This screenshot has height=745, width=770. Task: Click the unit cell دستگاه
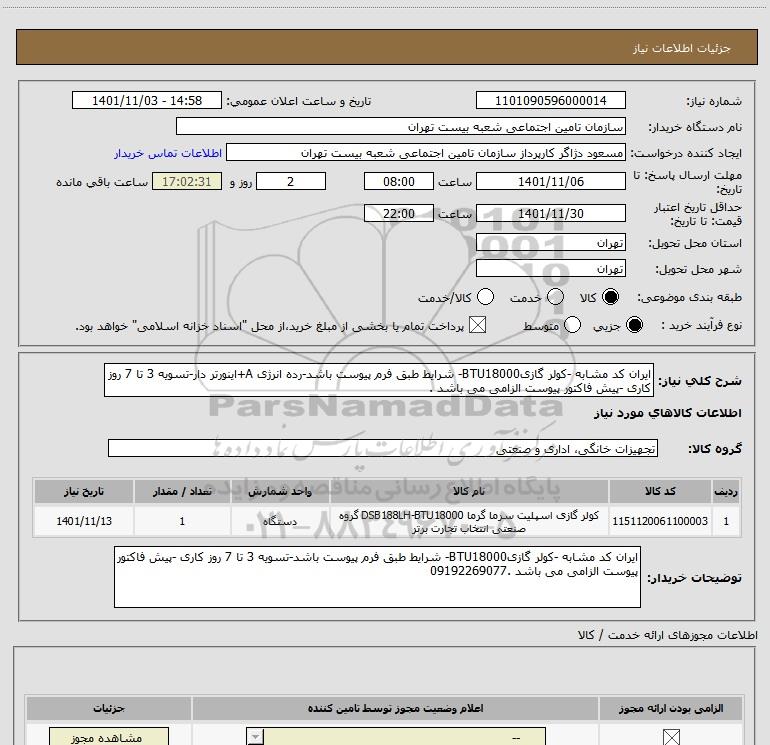(280, 521)
